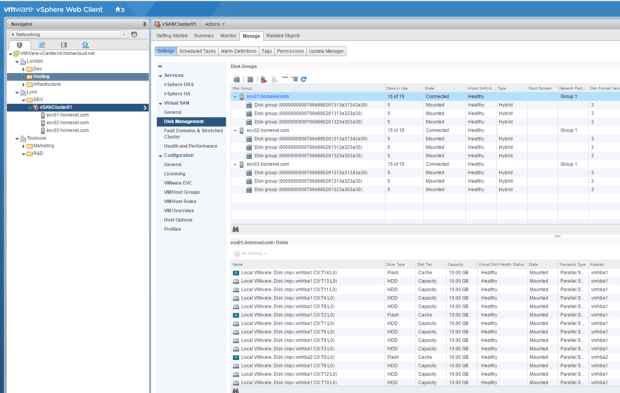
Task: Open the vSphere home menu icon
Action: pyautogui.click(x=120, y=9)
